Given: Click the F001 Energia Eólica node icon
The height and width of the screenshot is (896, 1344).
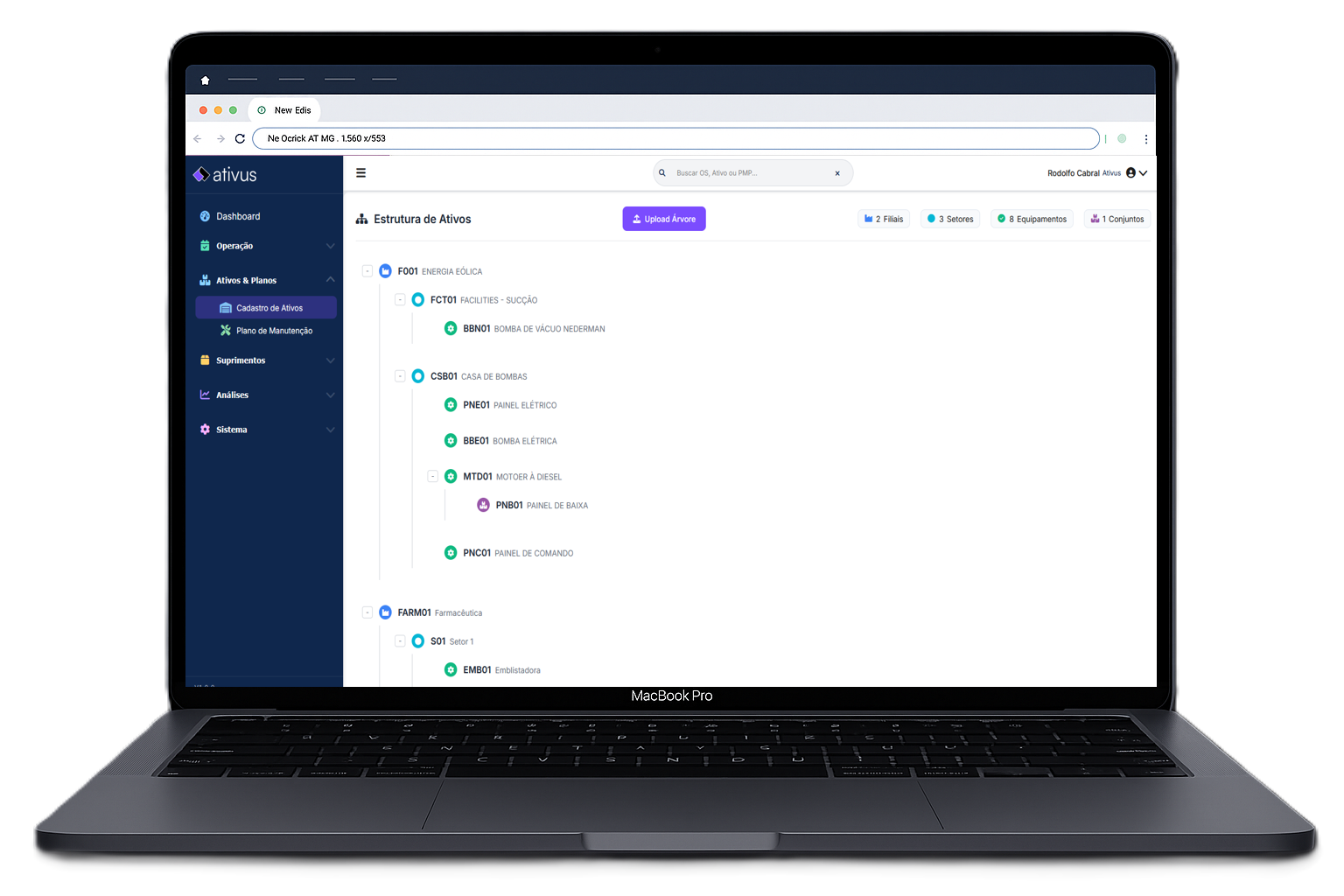Looking at the screenshot, I should coord(385,271).
